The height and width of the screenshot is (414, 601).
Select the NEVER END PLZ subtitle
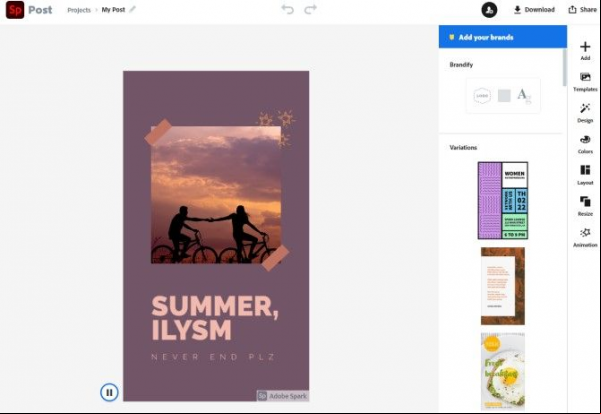213,357
